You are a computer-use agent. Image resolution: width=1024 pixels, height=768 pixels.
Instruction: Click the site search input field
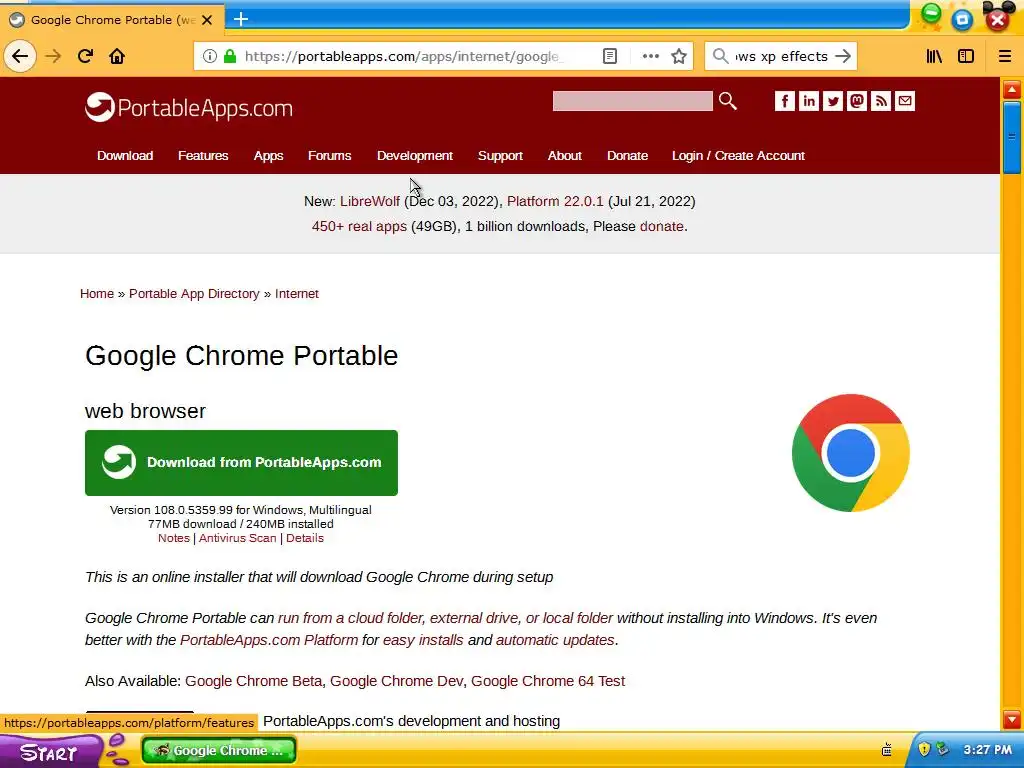pyautogui.click(x=632, y=101)
